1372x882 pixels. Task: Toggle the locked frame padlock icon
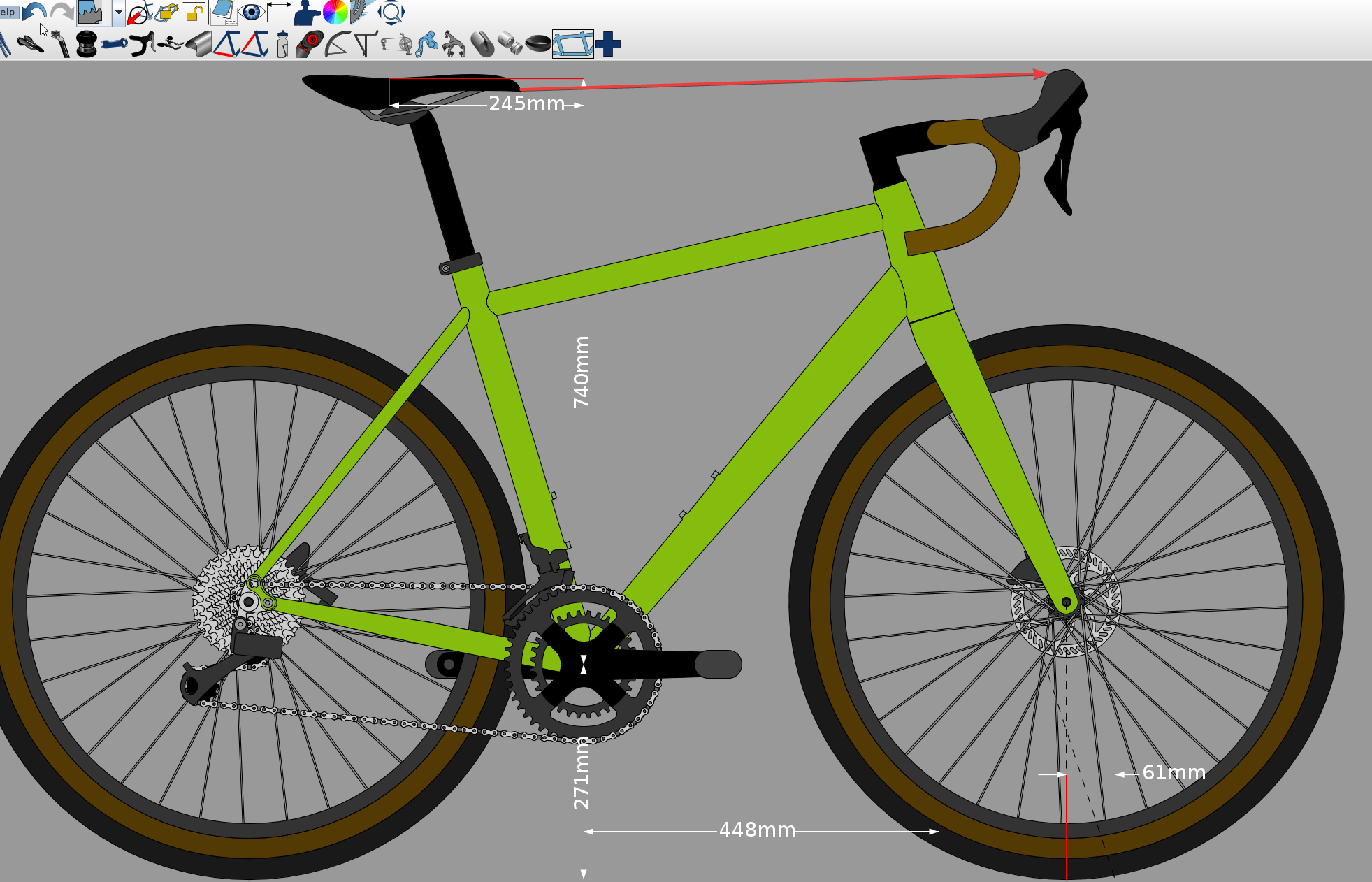click(x=167, y=12)
